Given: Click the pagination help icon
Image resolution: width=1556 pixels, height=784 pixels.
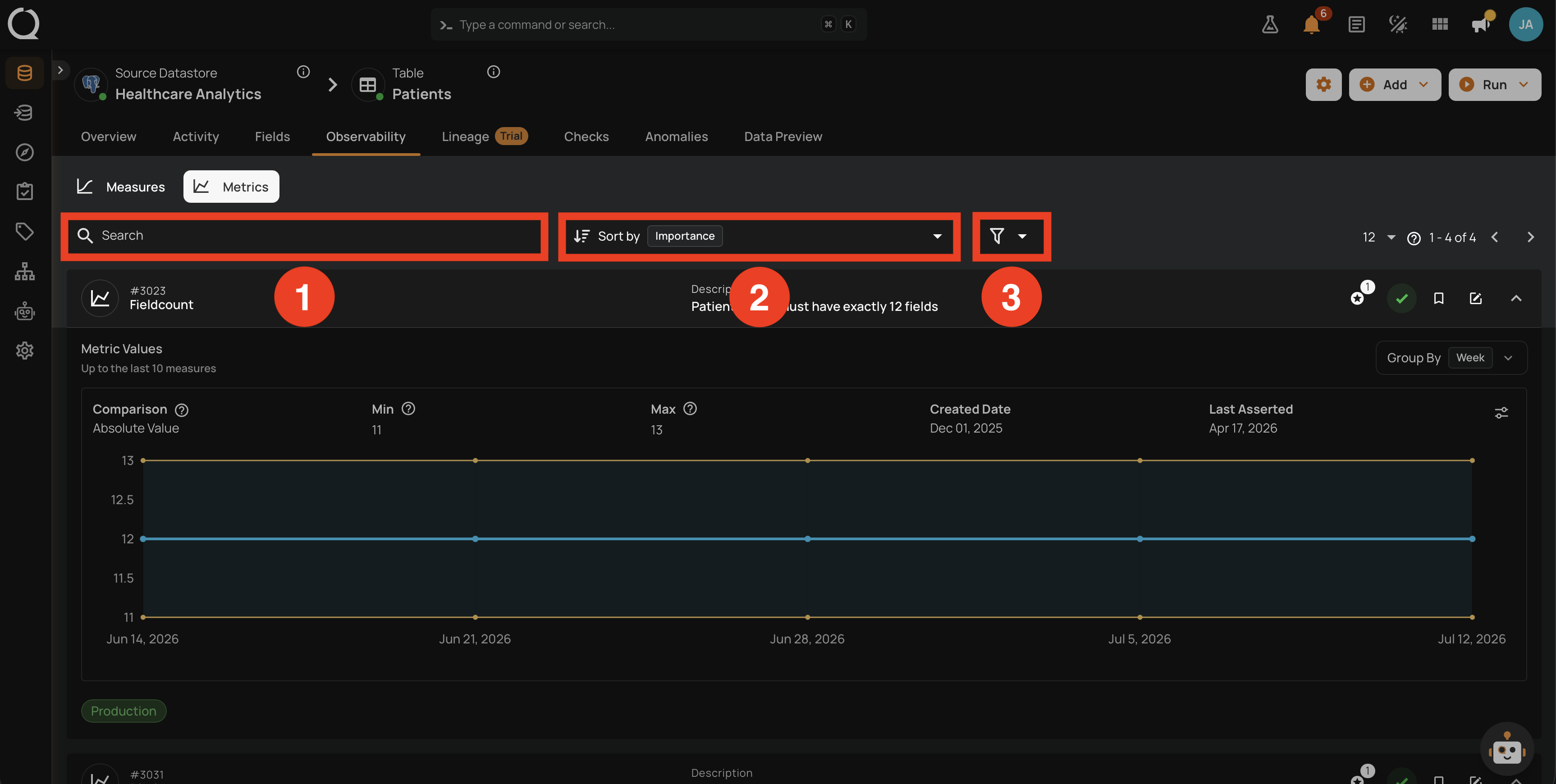Looking at the screenshot, I should [x=1414, y=238].
